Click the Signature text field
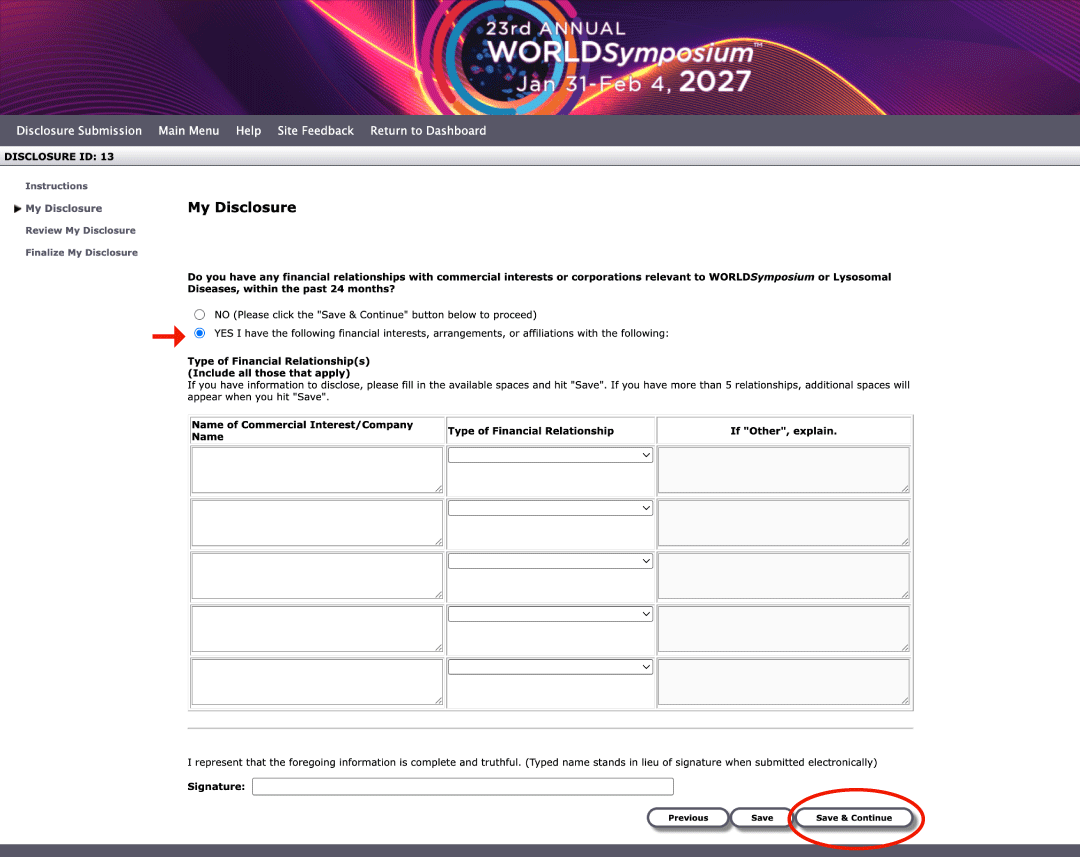The width and height of the screenshot is (1080, 857). coord(463,787)
